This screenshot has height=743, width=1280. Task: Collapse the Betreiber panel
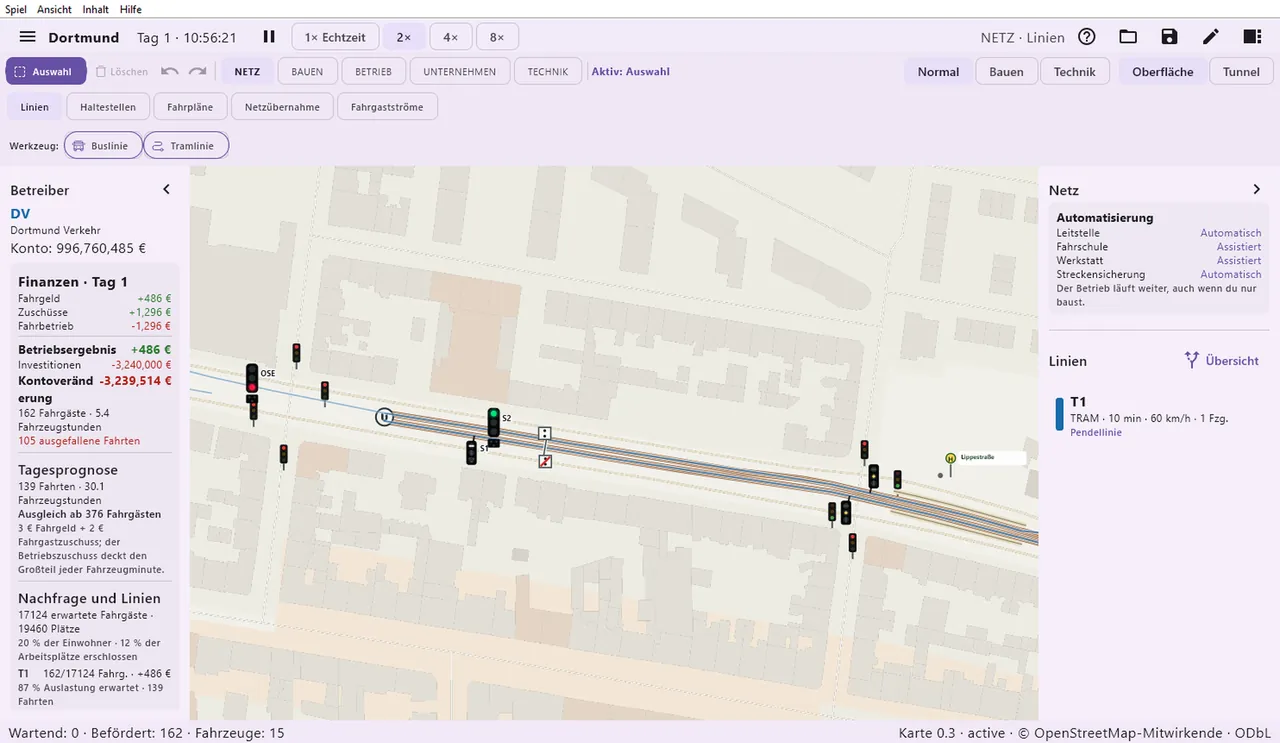point(166,190)
